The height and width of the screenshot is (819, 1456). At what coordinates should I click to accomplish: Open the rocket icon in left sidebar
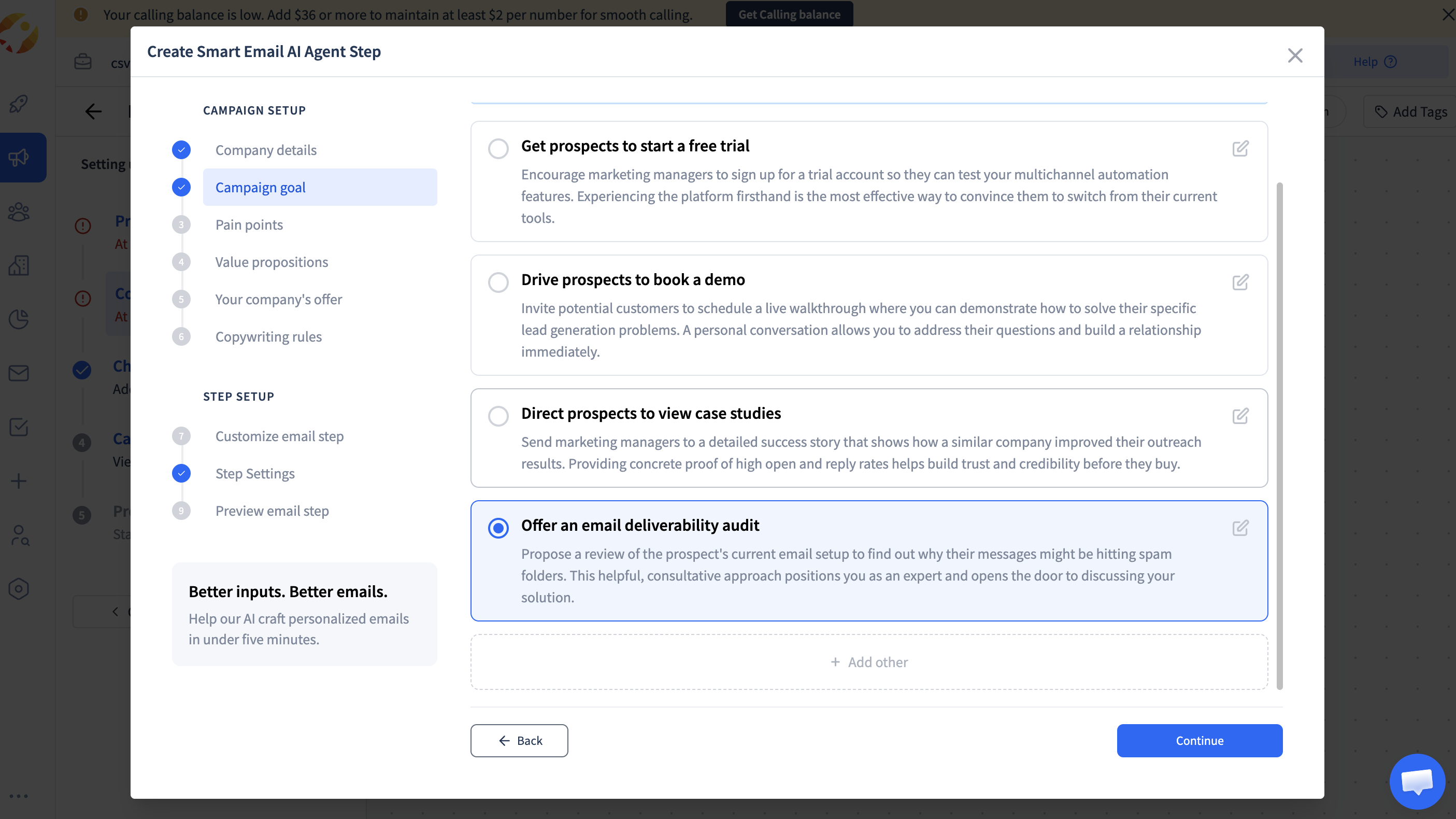pos(19,104)
